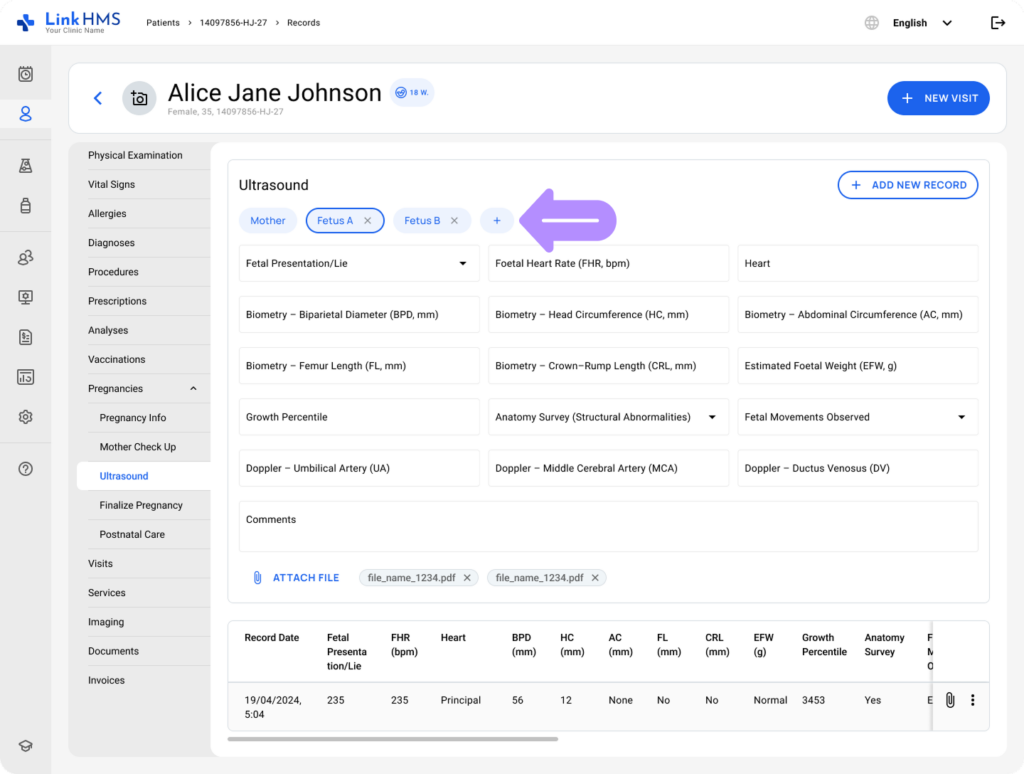
Task: Click the logout icon in top bar
Action: pyautogui.click(x=998, y=23)
